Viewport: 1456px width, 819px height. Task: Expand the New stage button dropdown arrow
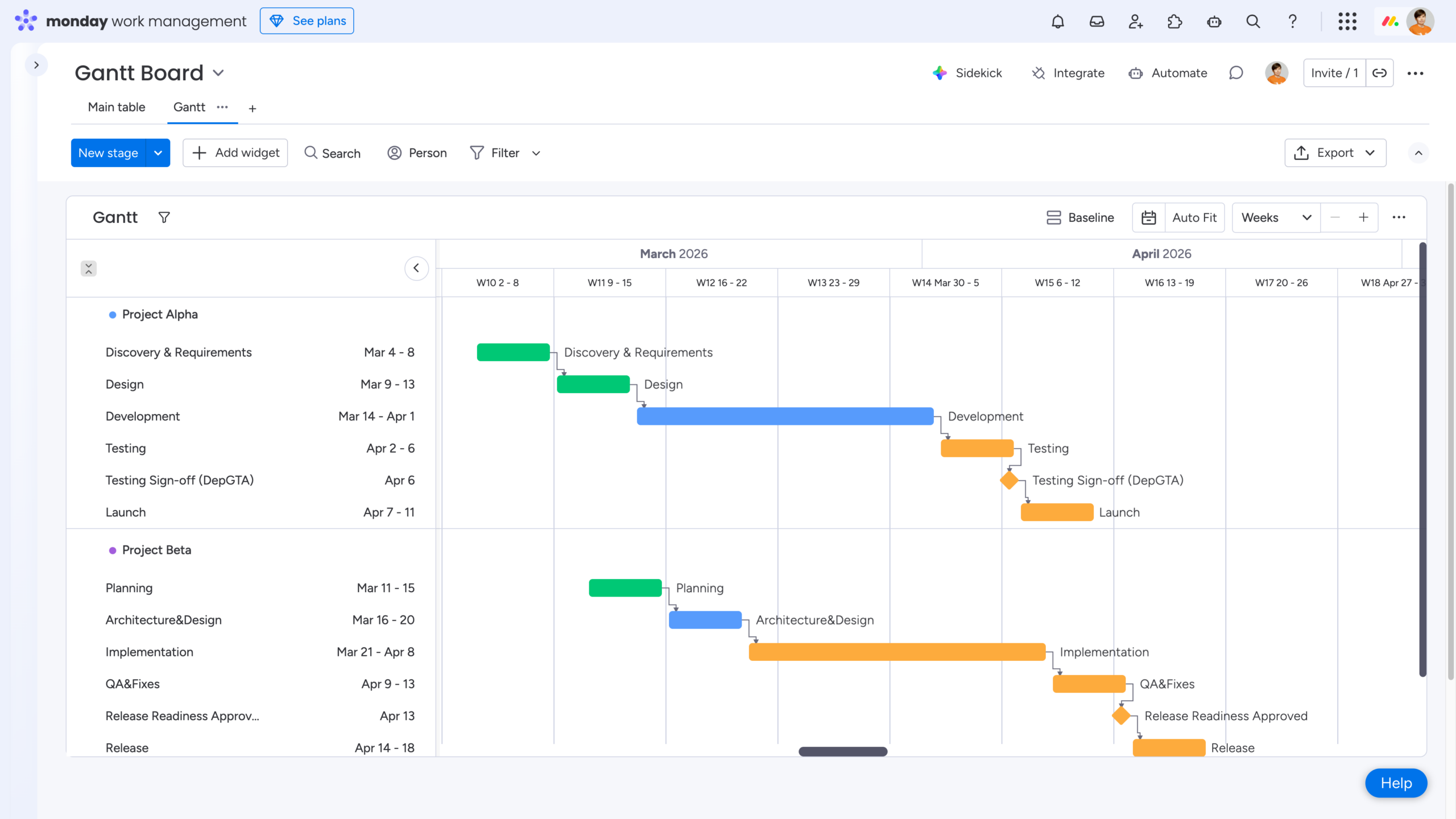coord(158,152)
